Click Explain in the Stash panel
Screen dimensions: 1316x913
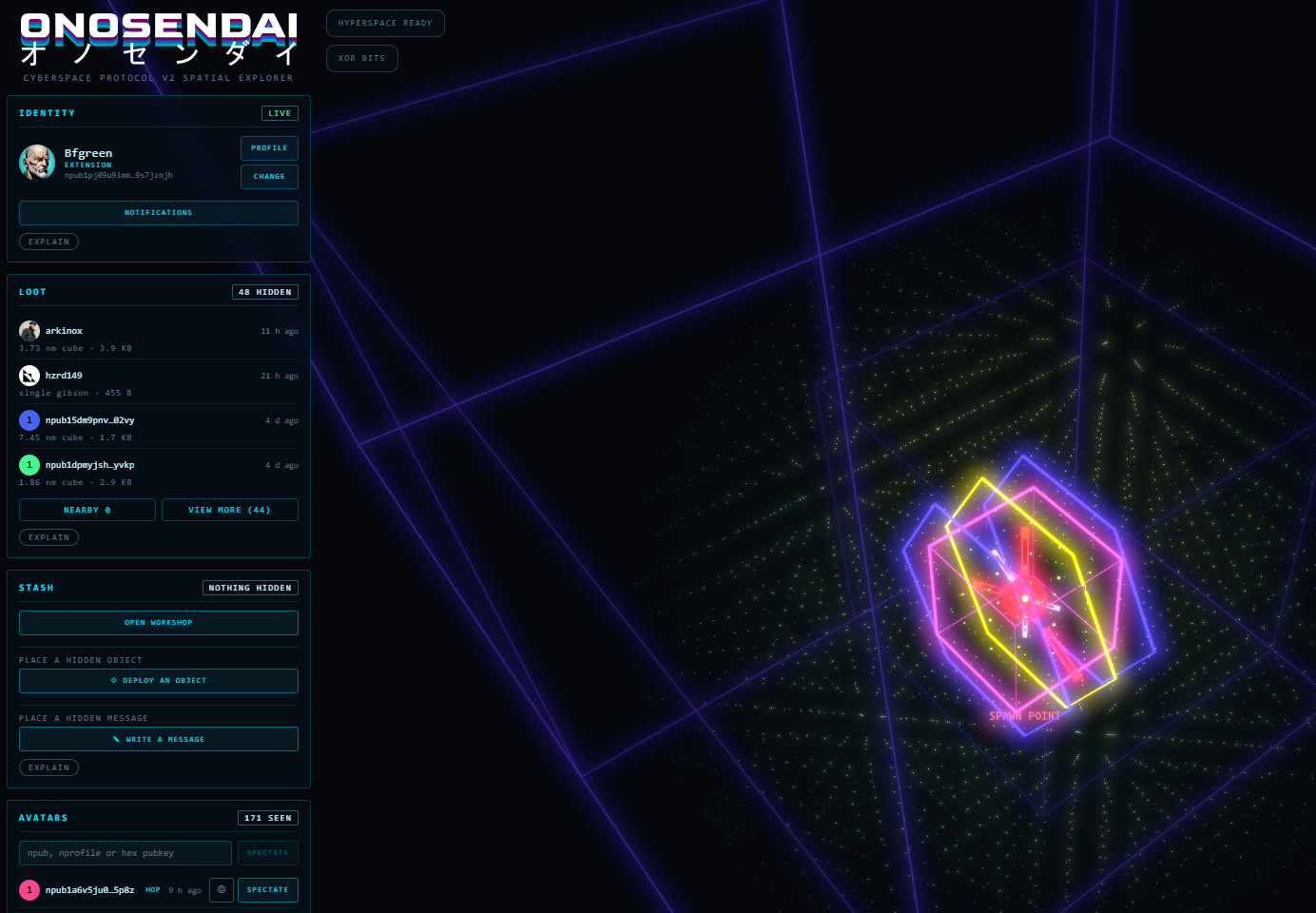48,767
